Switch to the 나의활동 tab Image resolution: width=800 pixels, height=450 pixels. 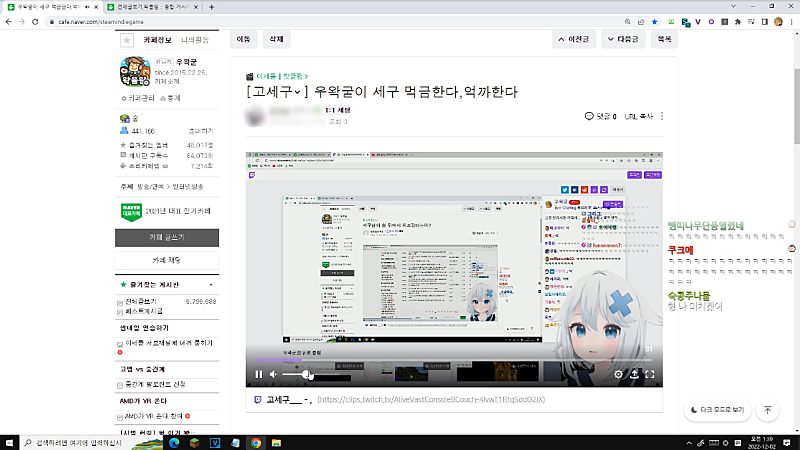click(196, 40)
